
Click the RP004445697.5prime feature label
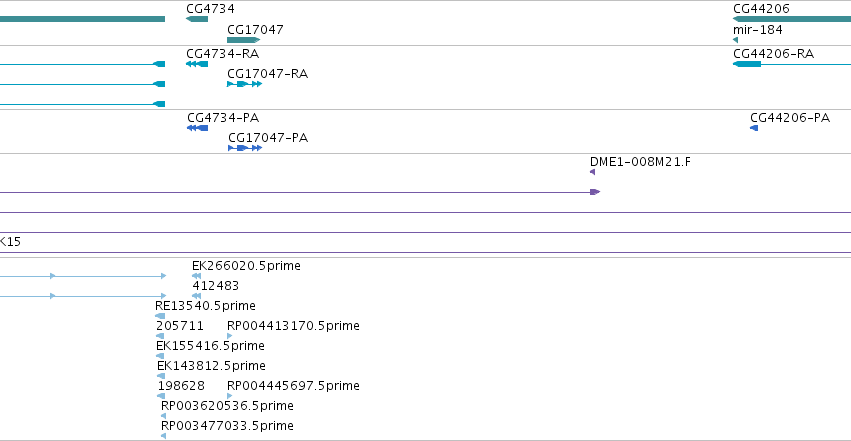(x=293, y=386)
